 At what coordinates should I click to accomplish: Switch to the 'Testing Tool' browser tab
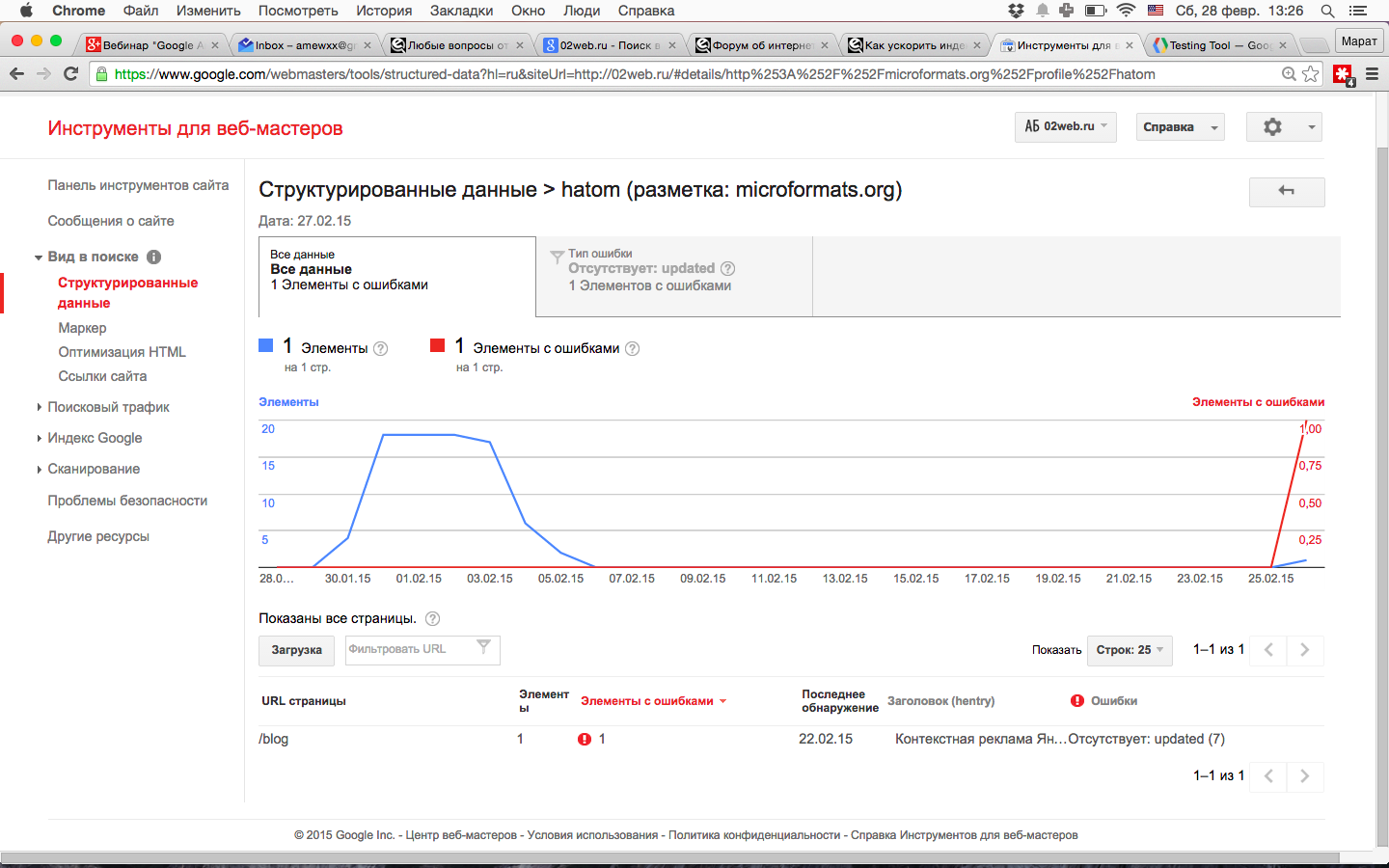point(1217,45)
